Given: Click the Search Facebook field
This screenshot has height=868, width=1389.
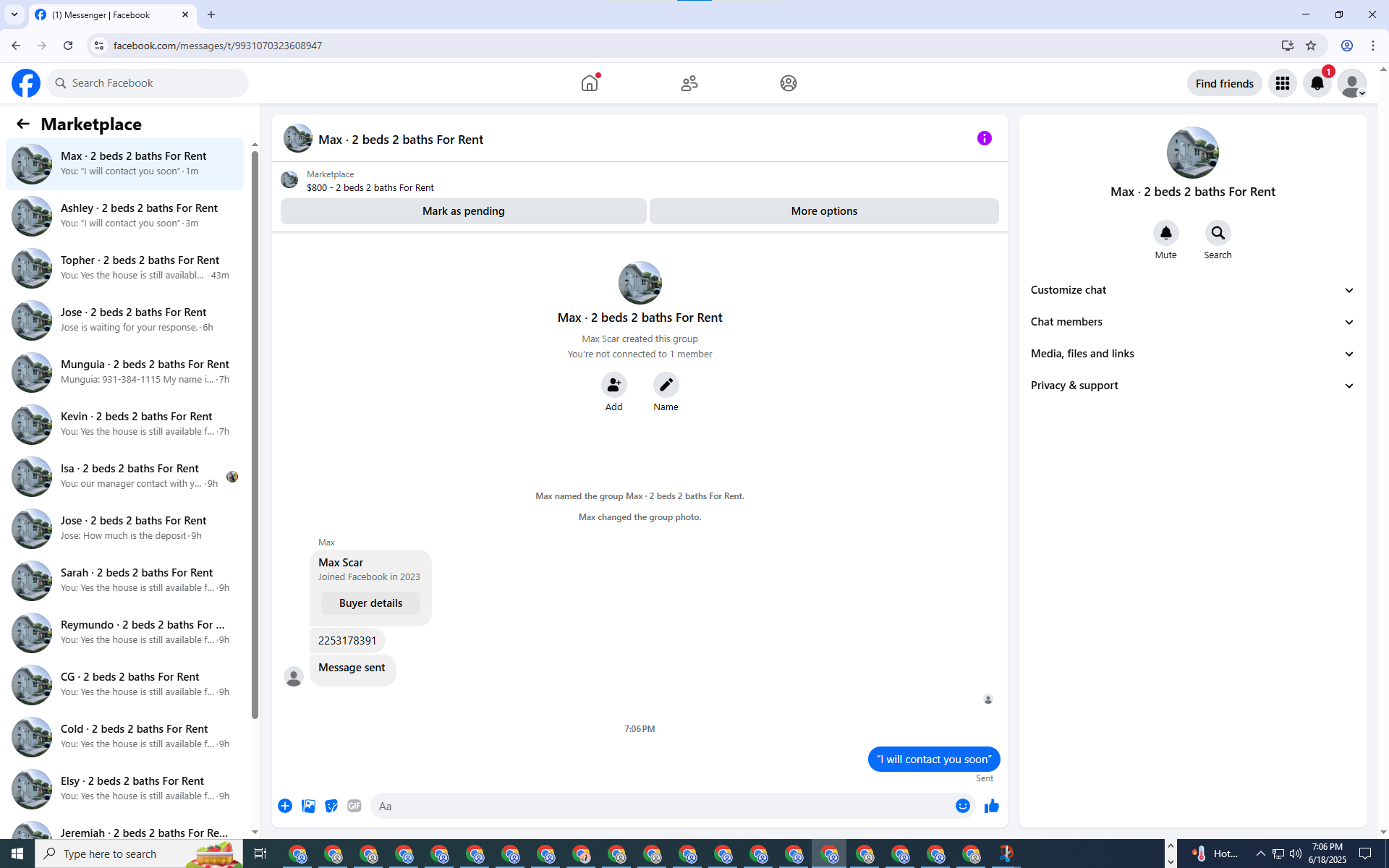Looking at the screenshot, I should coord(148,83).
